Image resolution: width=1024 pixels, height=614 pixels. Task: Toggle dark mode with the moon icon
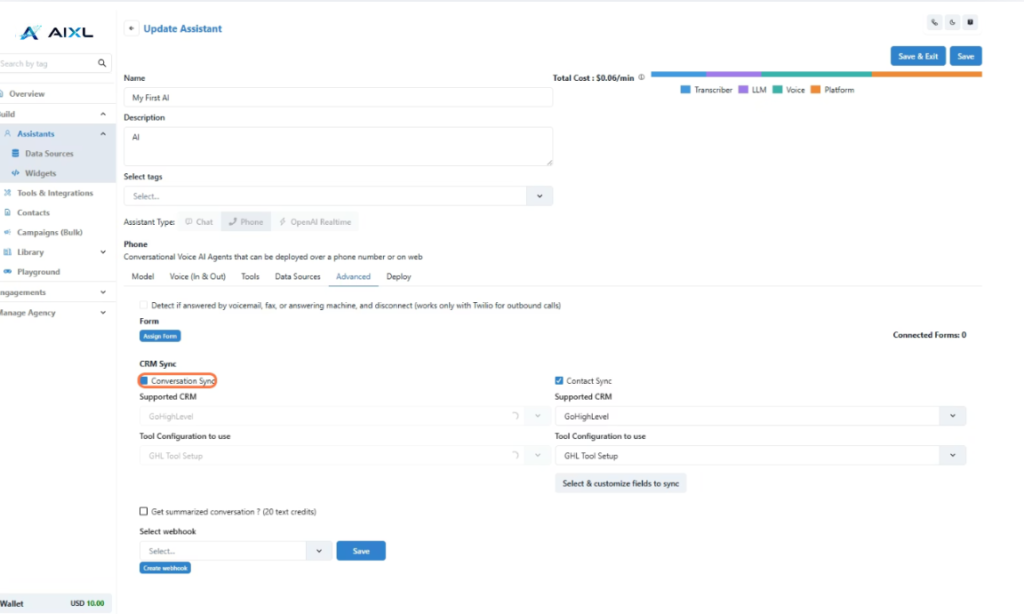(952, 22)
